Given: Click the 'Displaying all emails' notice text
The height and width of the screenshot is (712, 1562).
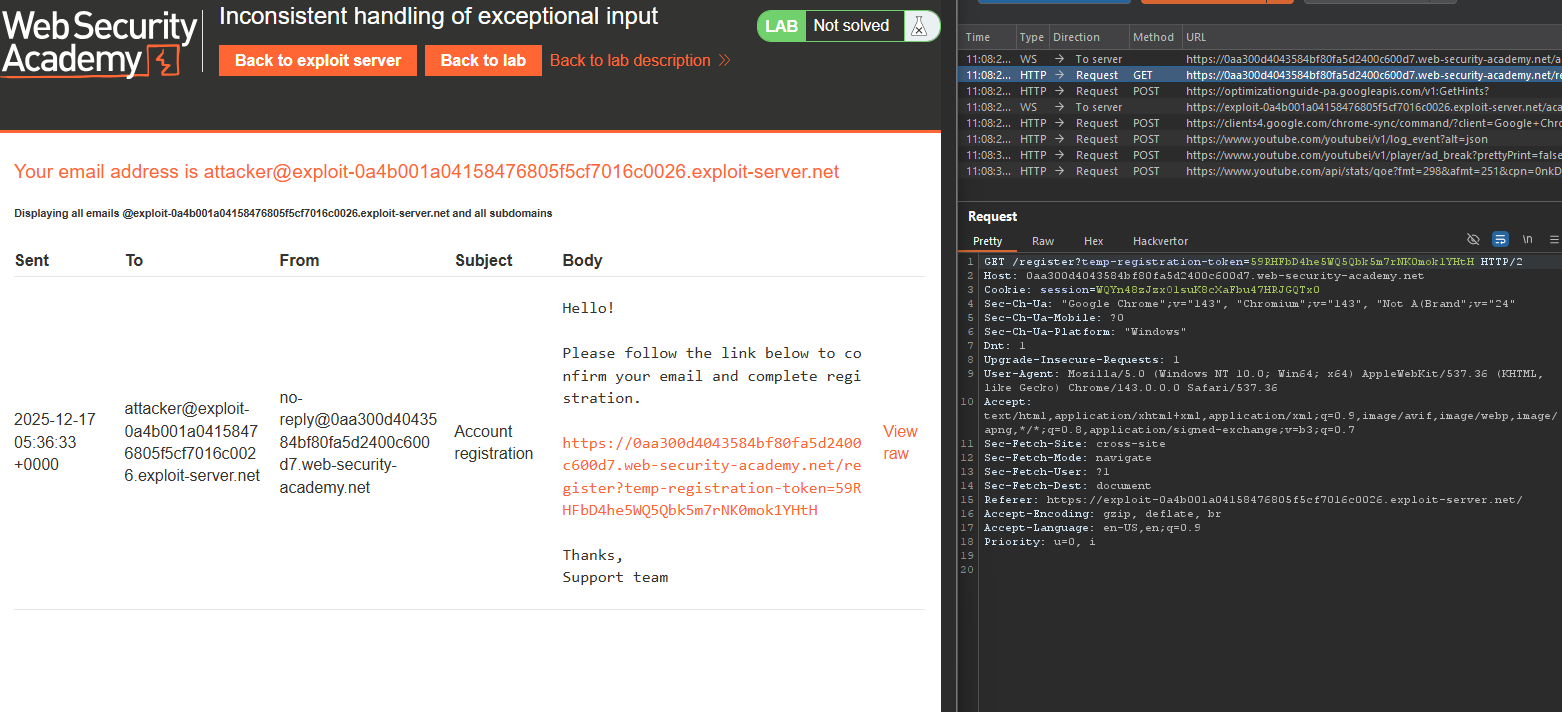Looking at the screenshot, I should tap(283, 213).
